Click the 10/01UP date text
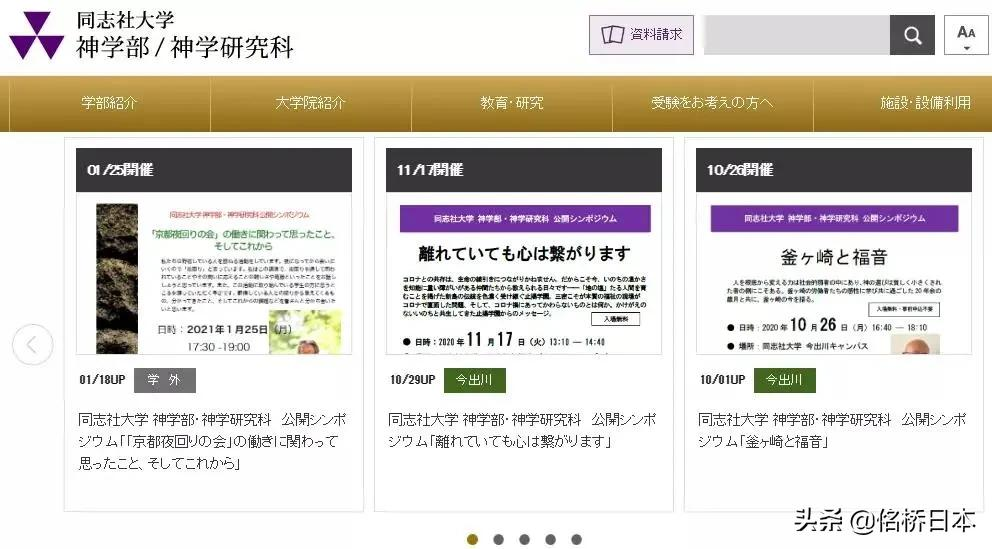The width and height of the screenshot is (992, 549). (x=722, y=380)
